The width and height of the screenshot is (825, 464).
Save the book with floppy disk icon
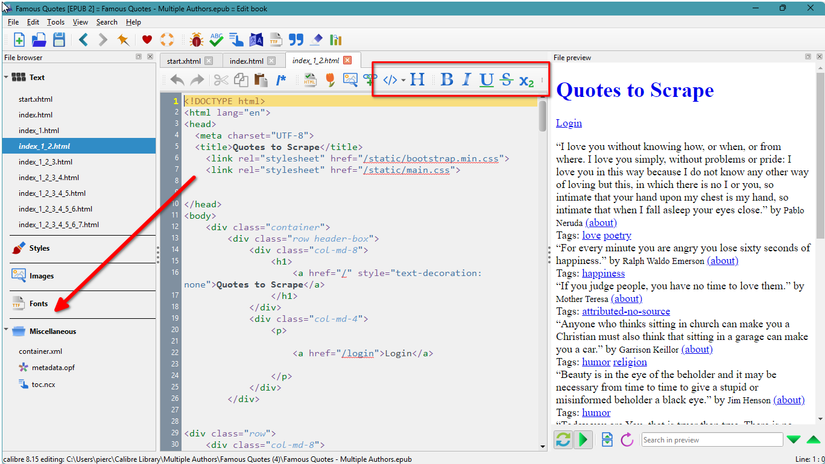point(59,39)
